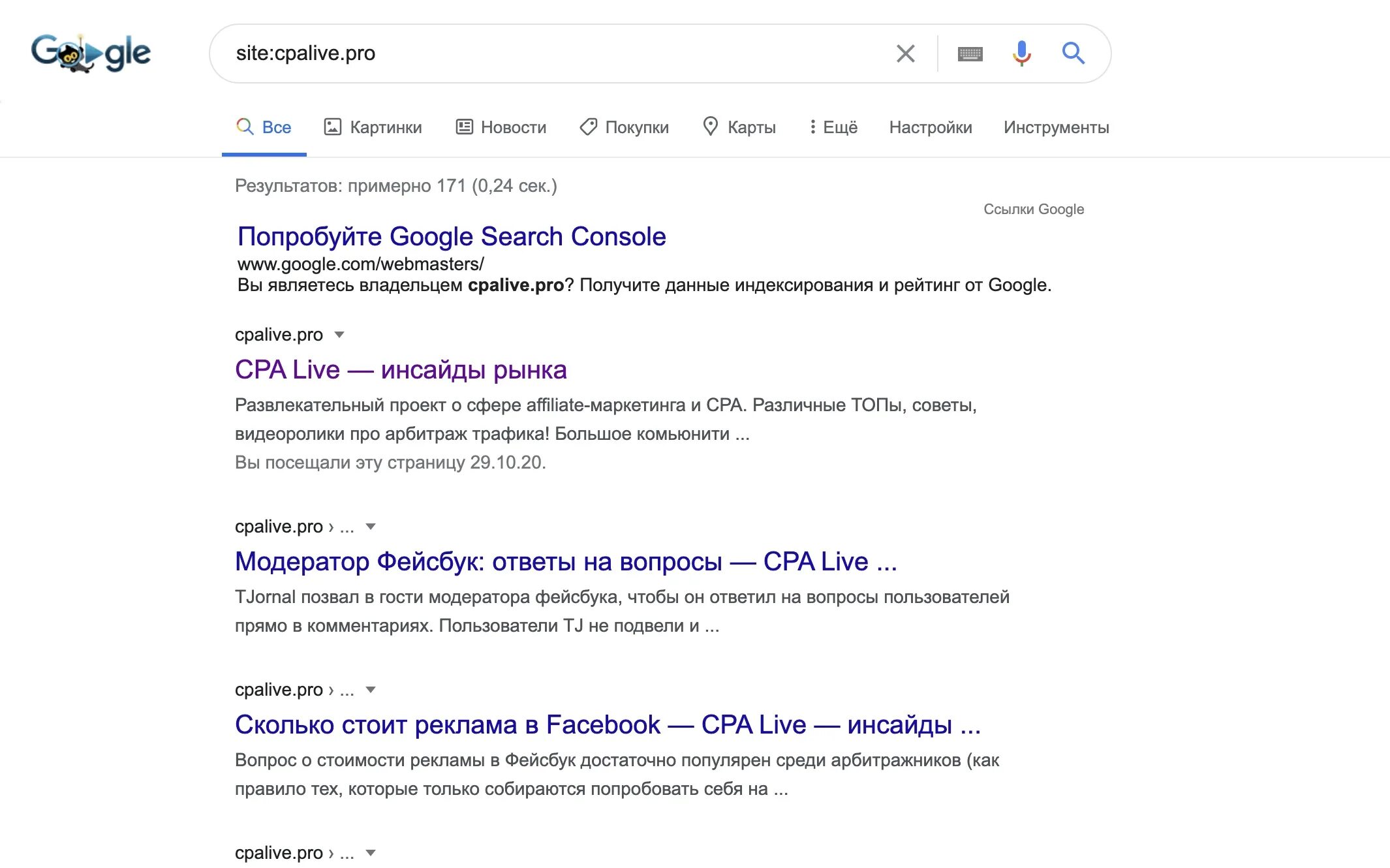Screen dimensions: 1390x868
Task: Clear the search query with X
Action: tap(906, 54)
